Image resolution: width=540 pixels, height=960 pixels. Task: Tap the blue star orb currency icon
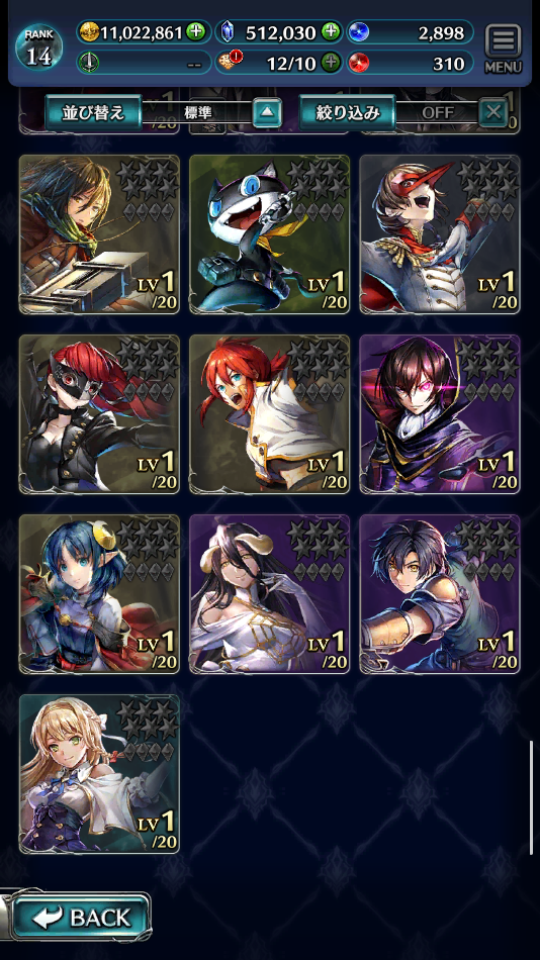pyautogui.click(x=360, y=32)
